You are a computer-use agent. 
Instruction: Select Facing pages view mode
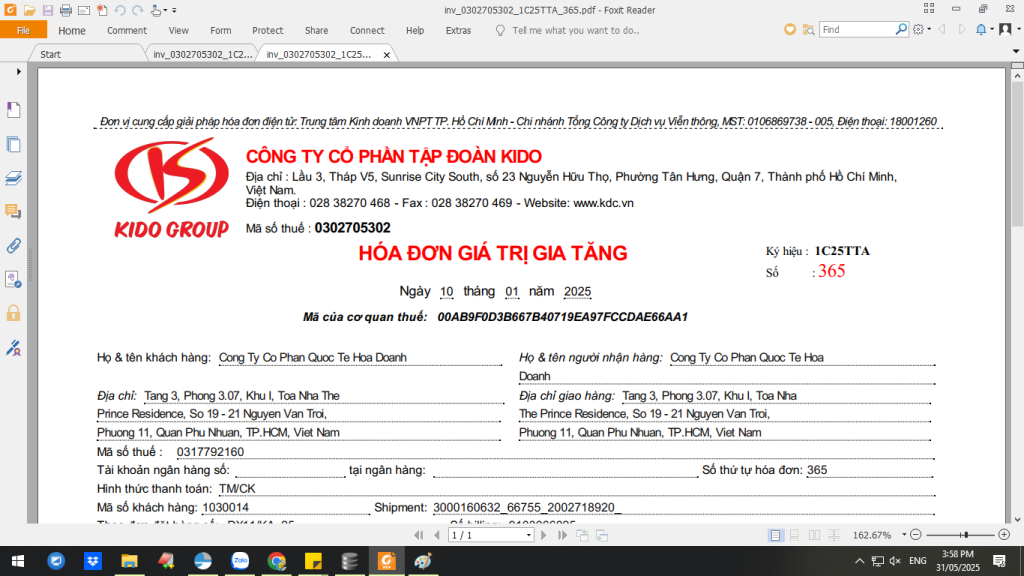(x=814, y=535)
